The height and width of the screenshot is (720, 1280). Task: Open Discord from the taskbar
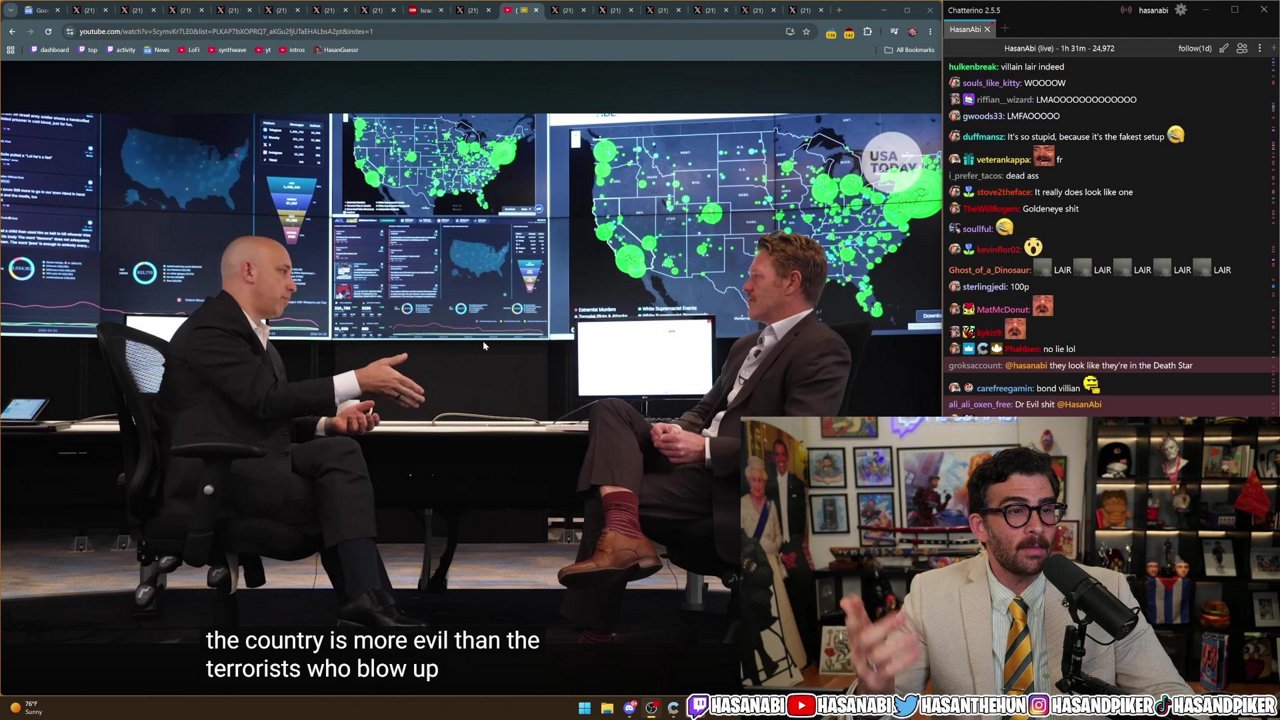pyautogui.click(x=629, y=708)
